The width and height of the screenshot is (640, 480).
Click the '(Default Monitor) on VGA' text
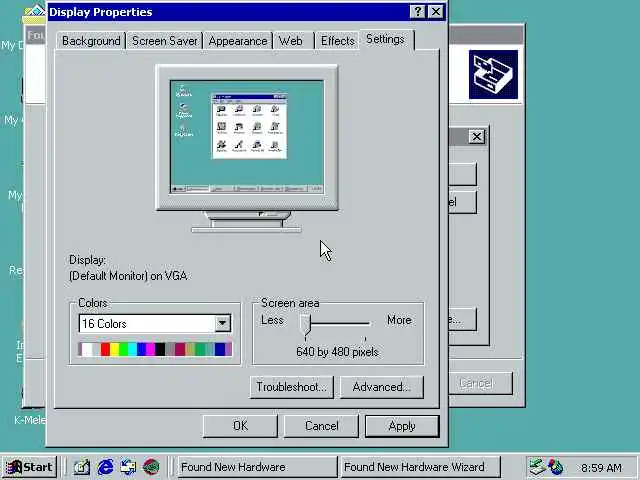coord(128,276)
